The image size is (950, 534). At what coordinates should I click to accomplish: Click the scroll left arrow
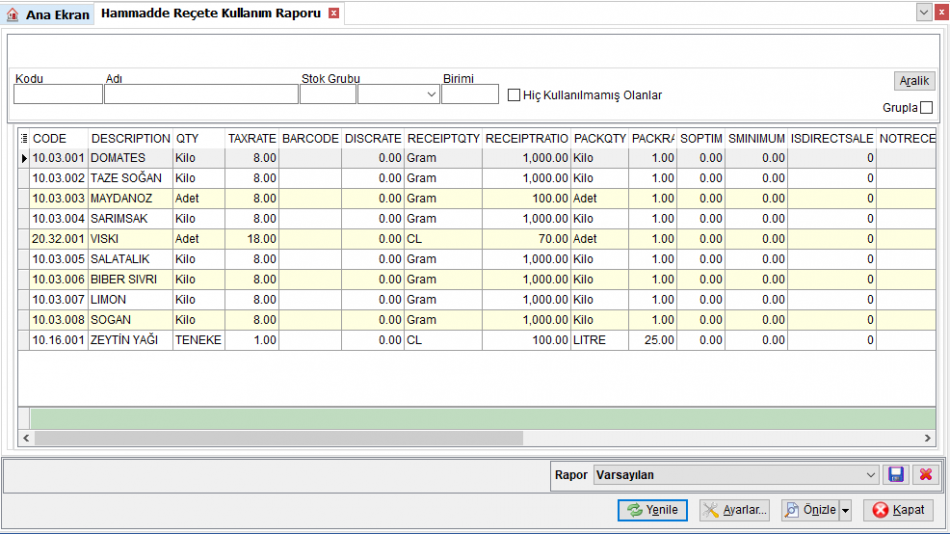(x=26, y=438)
